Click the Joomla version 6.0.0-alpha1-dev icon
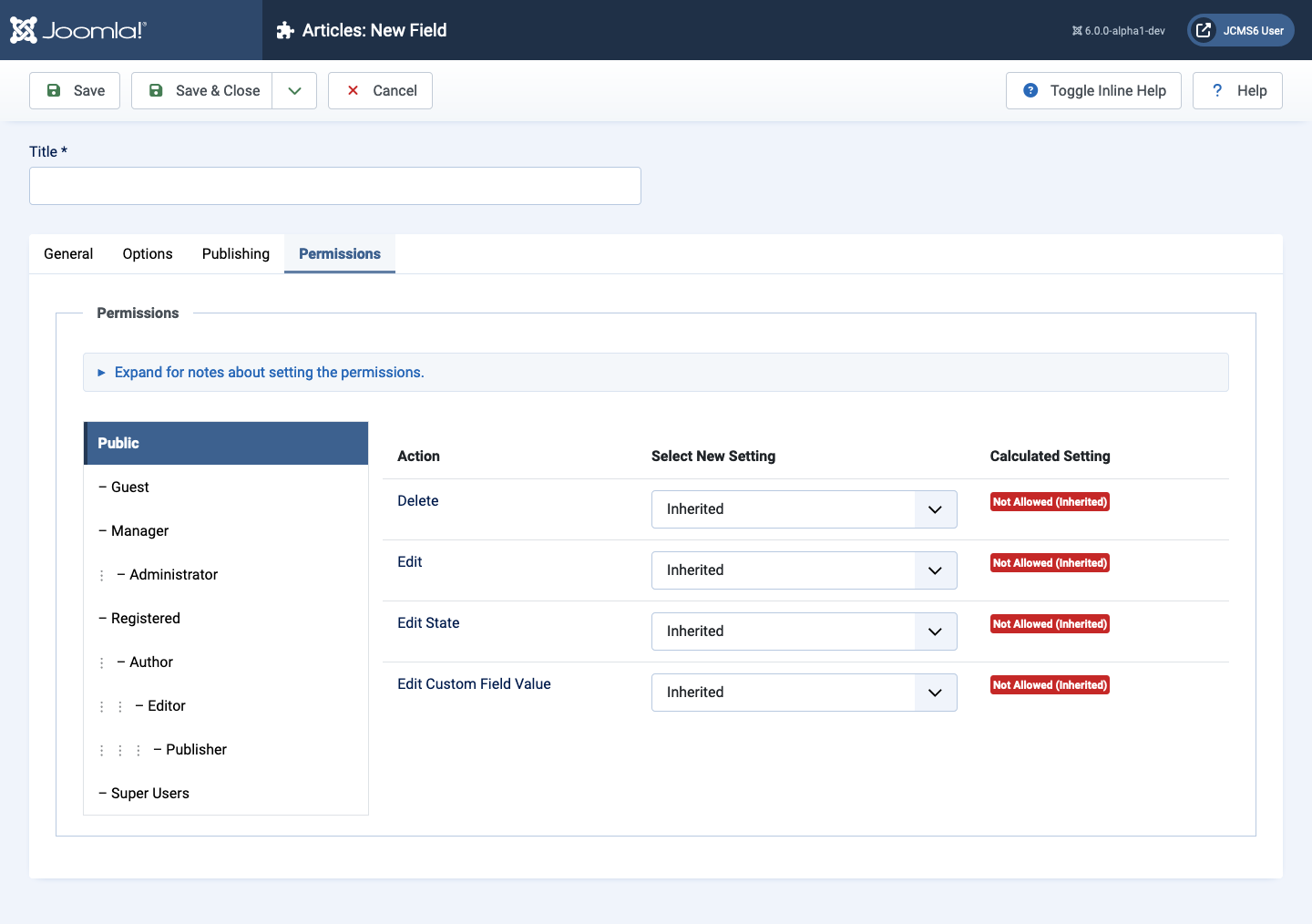The width and height of the screenshot is (1312, 924). tap(1077, 31)
